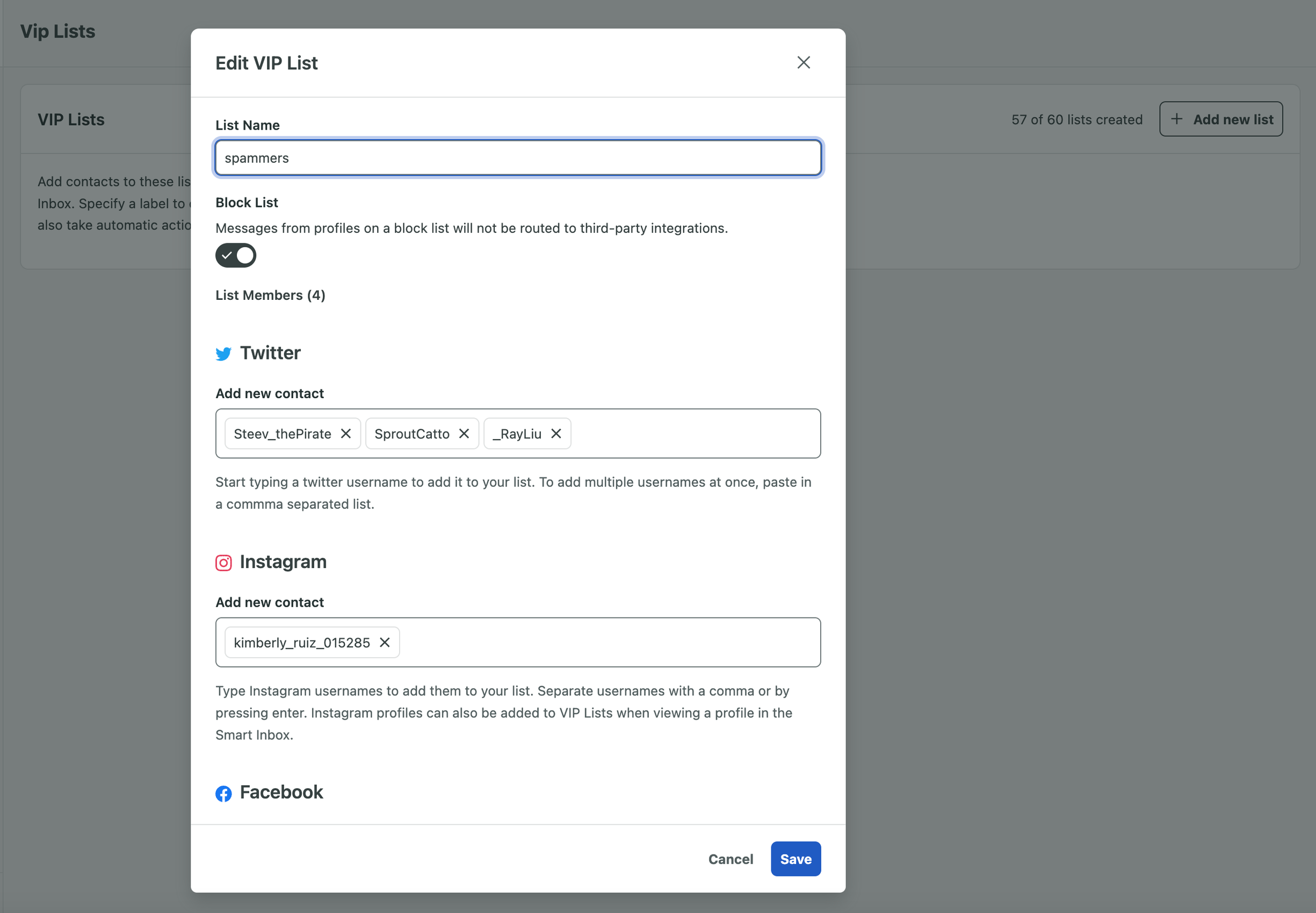
Task: Click the '57 of 60 lists created' text
Action: pos(1077,119)
